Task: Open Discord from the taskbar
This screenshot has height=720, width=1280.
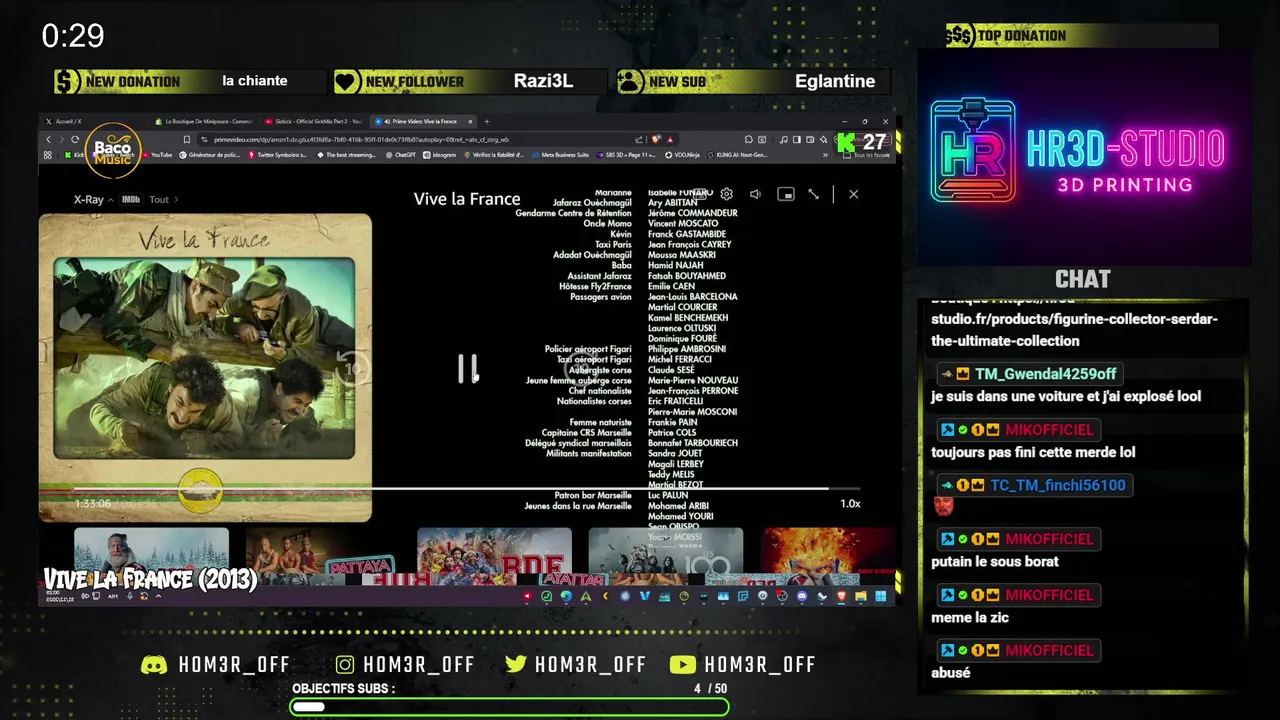Action: (802, 597)
